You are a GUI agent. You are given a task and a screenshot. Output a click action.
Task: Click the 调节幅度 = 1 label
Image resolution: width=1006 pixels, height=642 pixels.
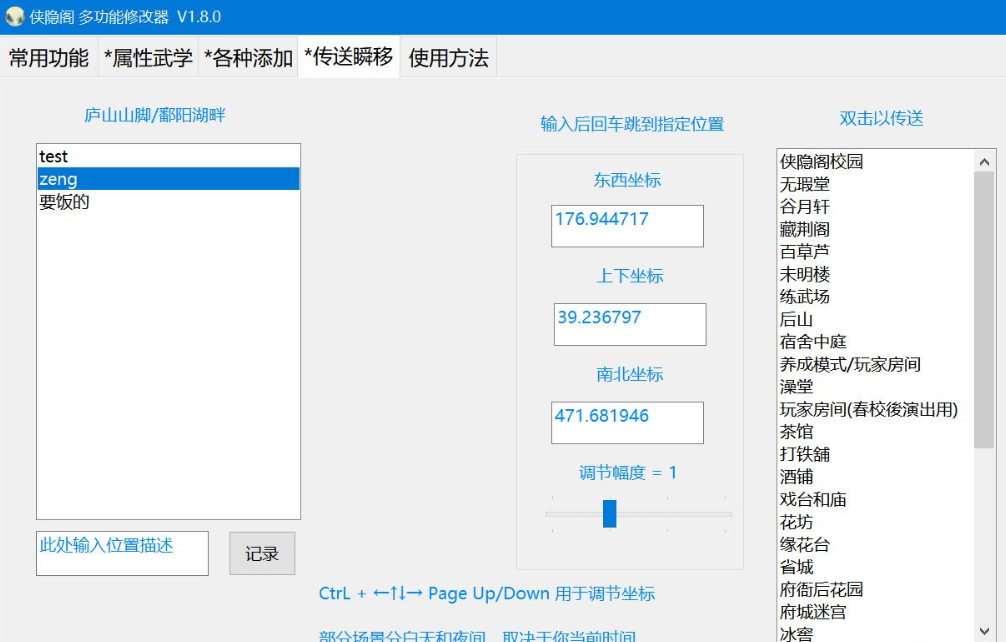pyautogui.click(x=627, y=473)
